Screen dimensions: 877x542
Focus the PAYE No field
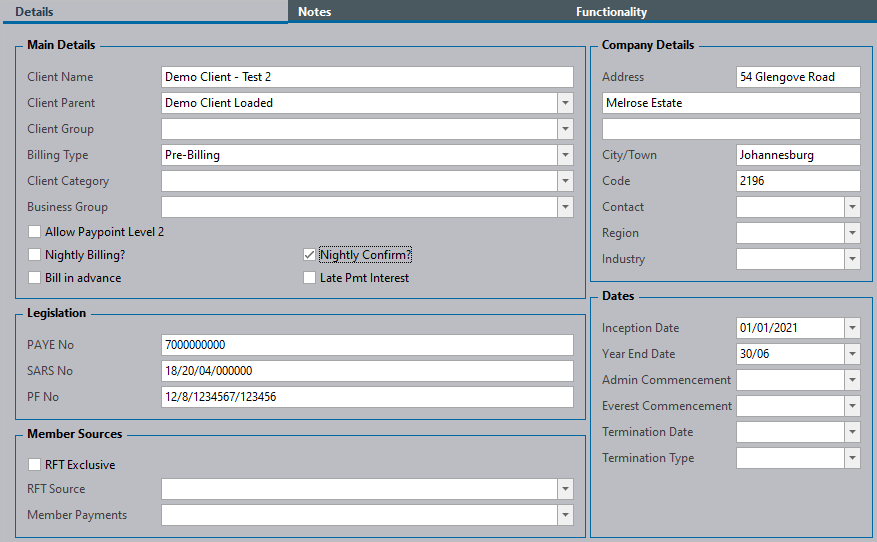pyautogui.click(x=367, y=345)
